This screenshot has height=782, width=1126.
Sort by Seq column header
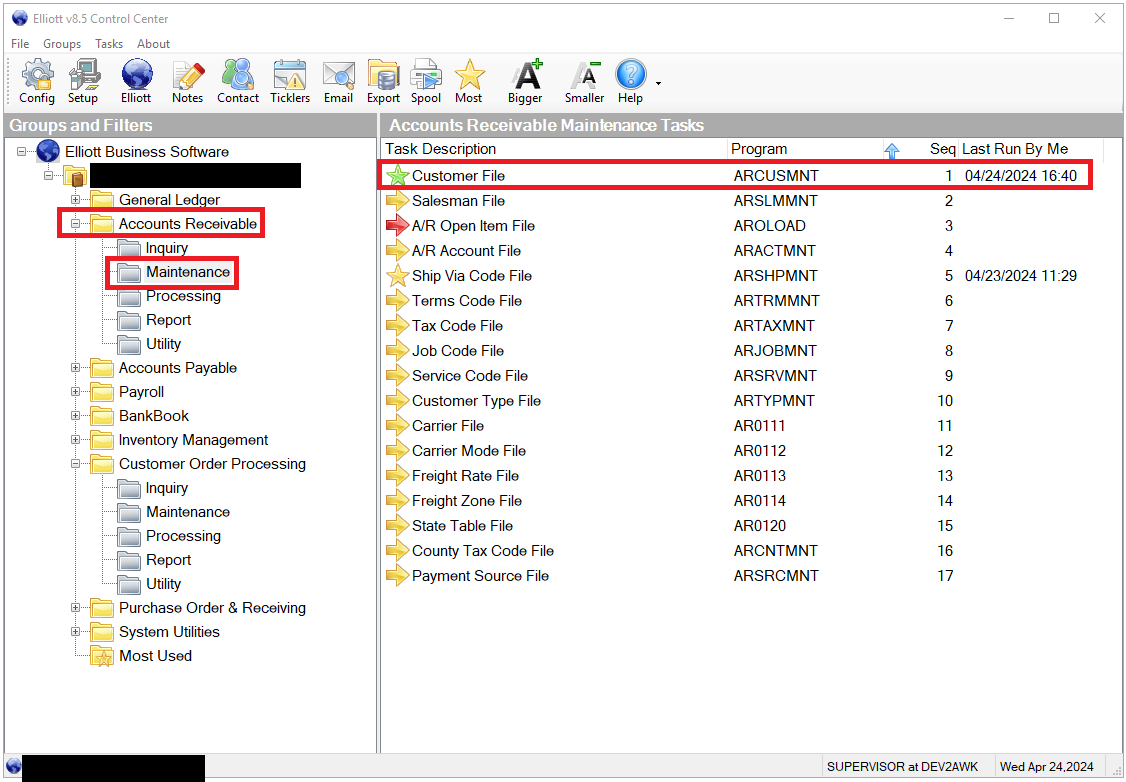942,149
